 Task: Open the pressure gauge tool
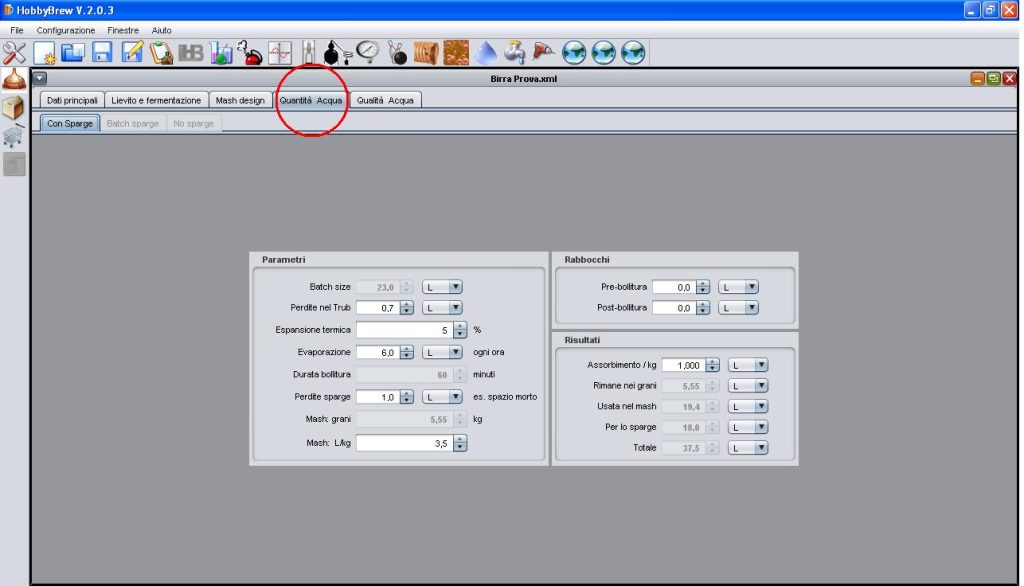pos(368,53)
